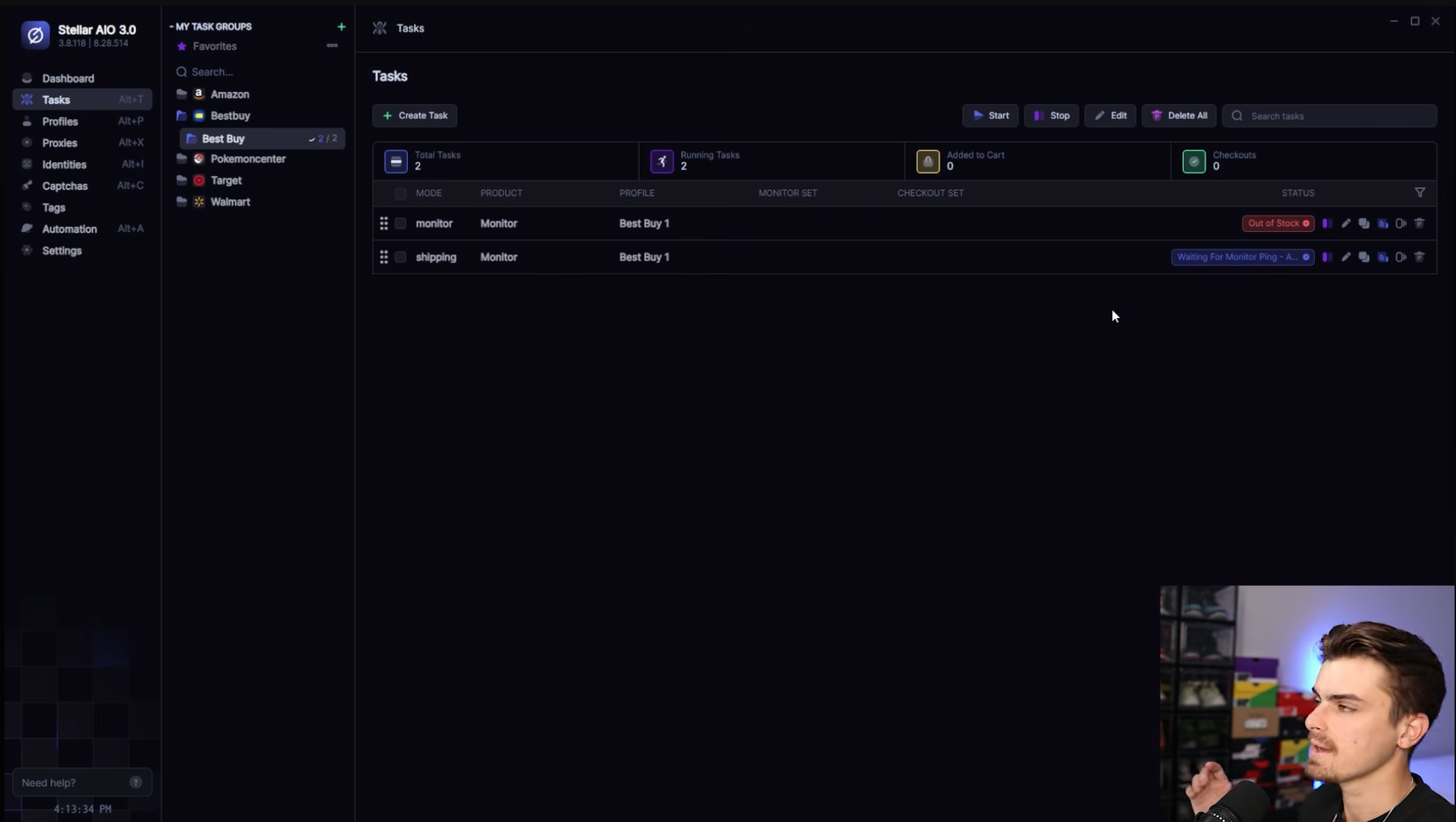Select Tasks in the sidebar

(82, 100)
